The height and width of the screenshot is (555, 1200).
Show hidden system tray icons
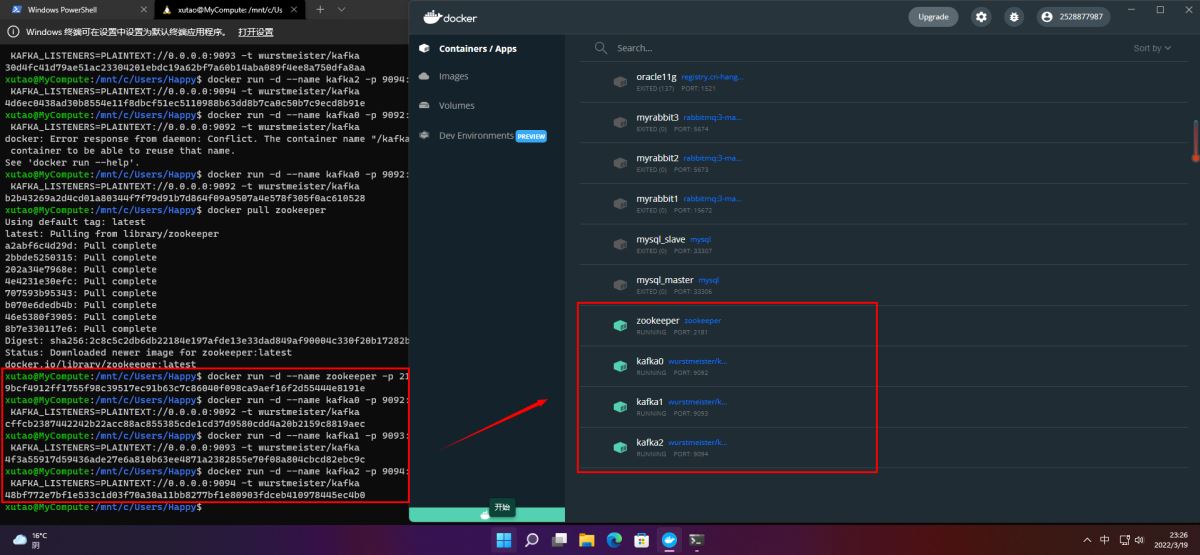[x=1087, y=540]
